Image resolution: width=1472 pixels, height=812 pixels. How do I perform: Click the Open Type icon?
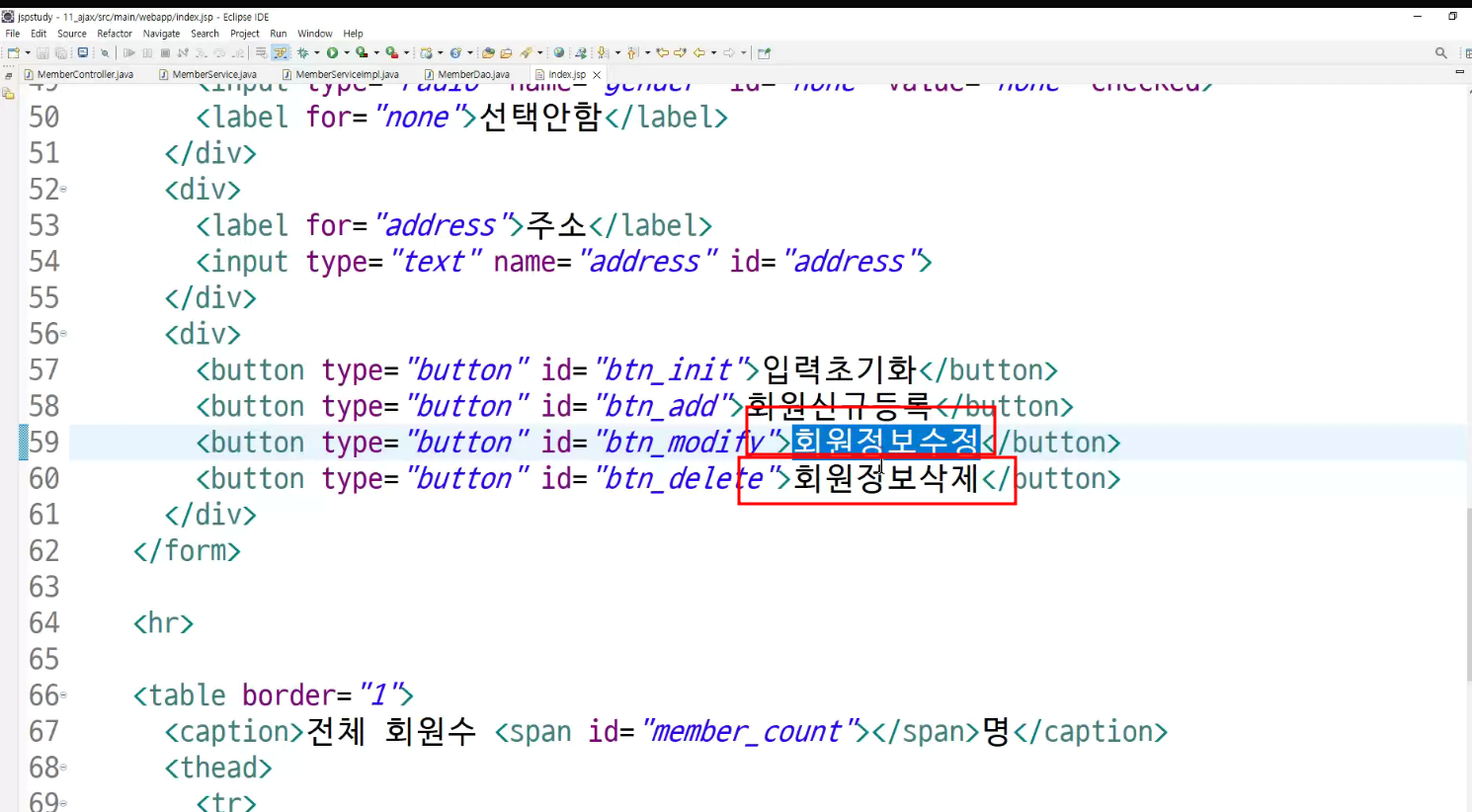click(x=488, y=52)
